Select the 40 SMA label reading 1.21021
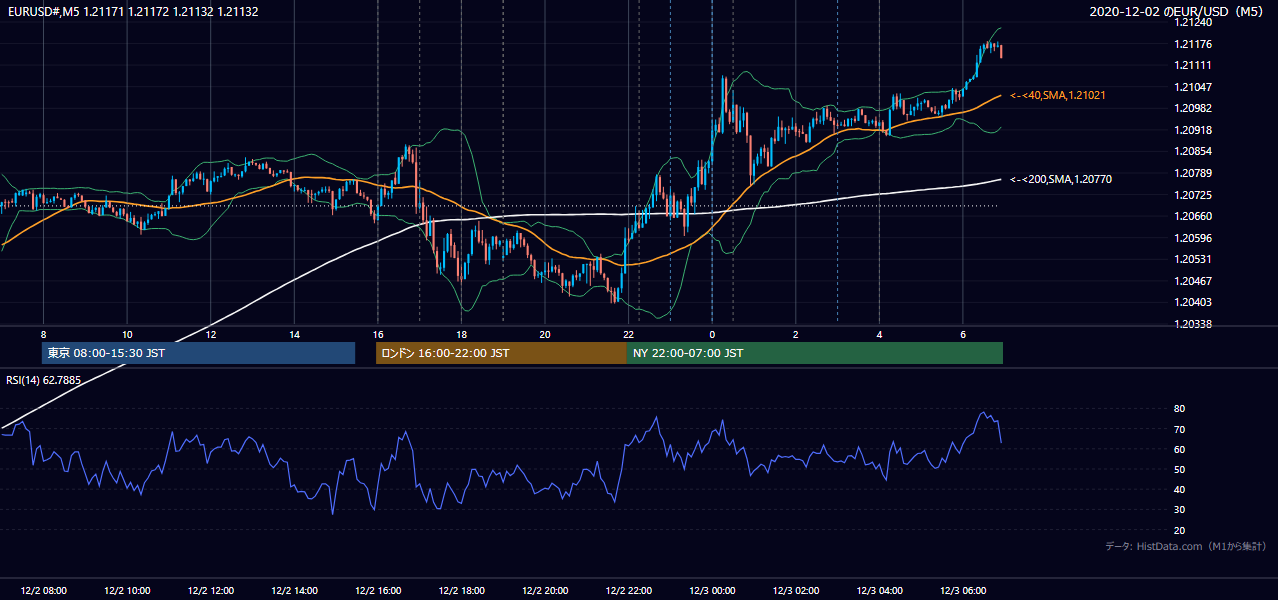 [1058, 95]
